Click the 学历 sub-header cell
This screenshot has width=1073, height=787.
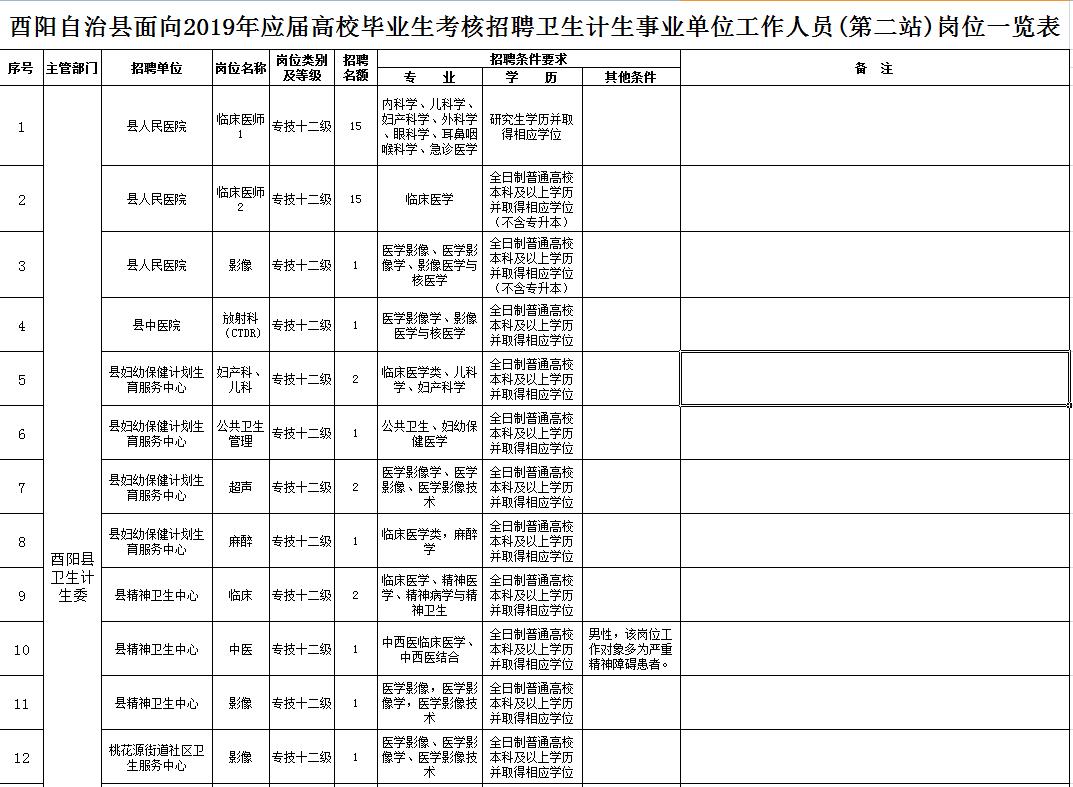click(x=532, y=77)
